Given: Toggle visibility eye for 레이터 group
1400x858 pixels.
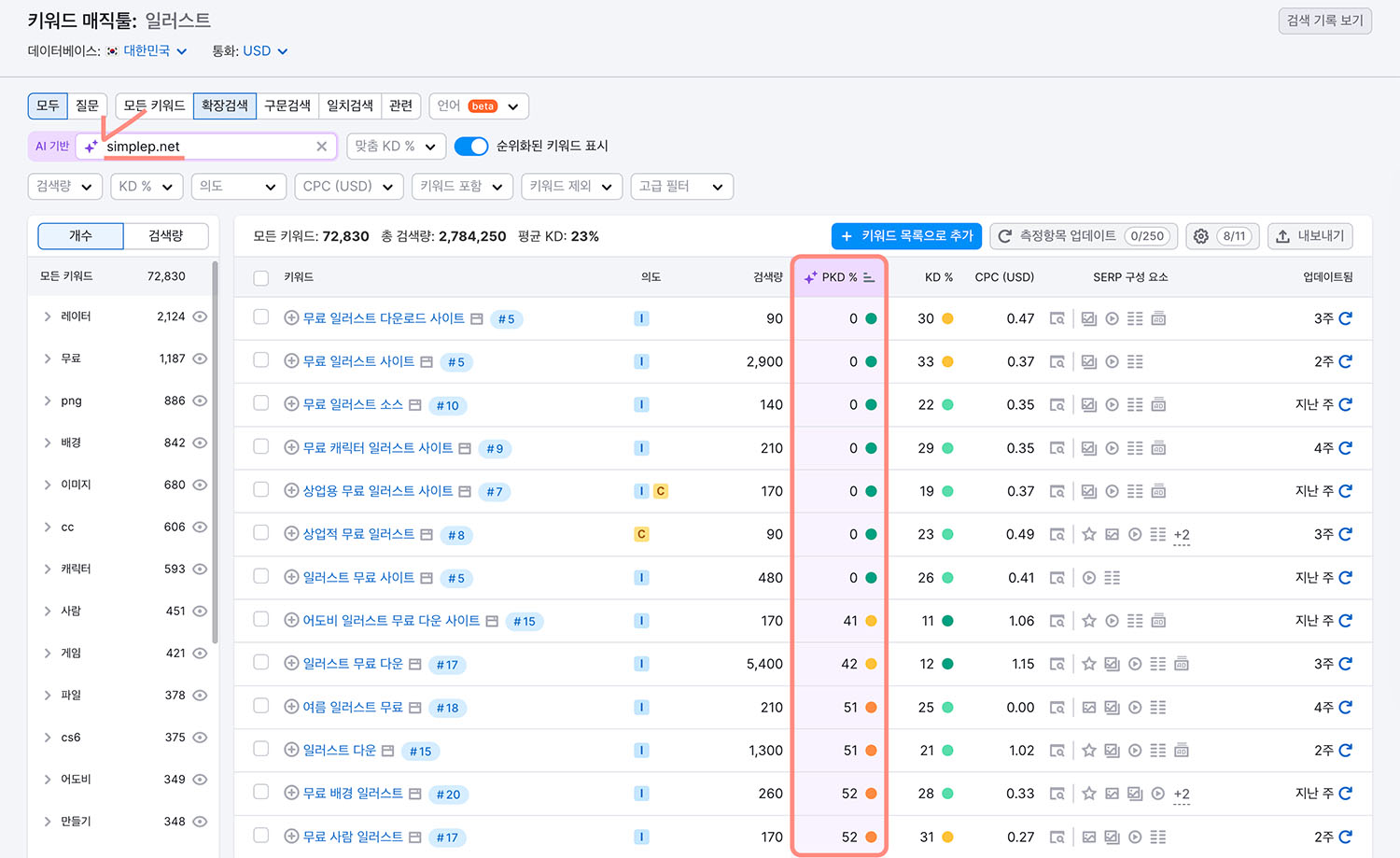Looking at the screenshot, I should (200, 316).
